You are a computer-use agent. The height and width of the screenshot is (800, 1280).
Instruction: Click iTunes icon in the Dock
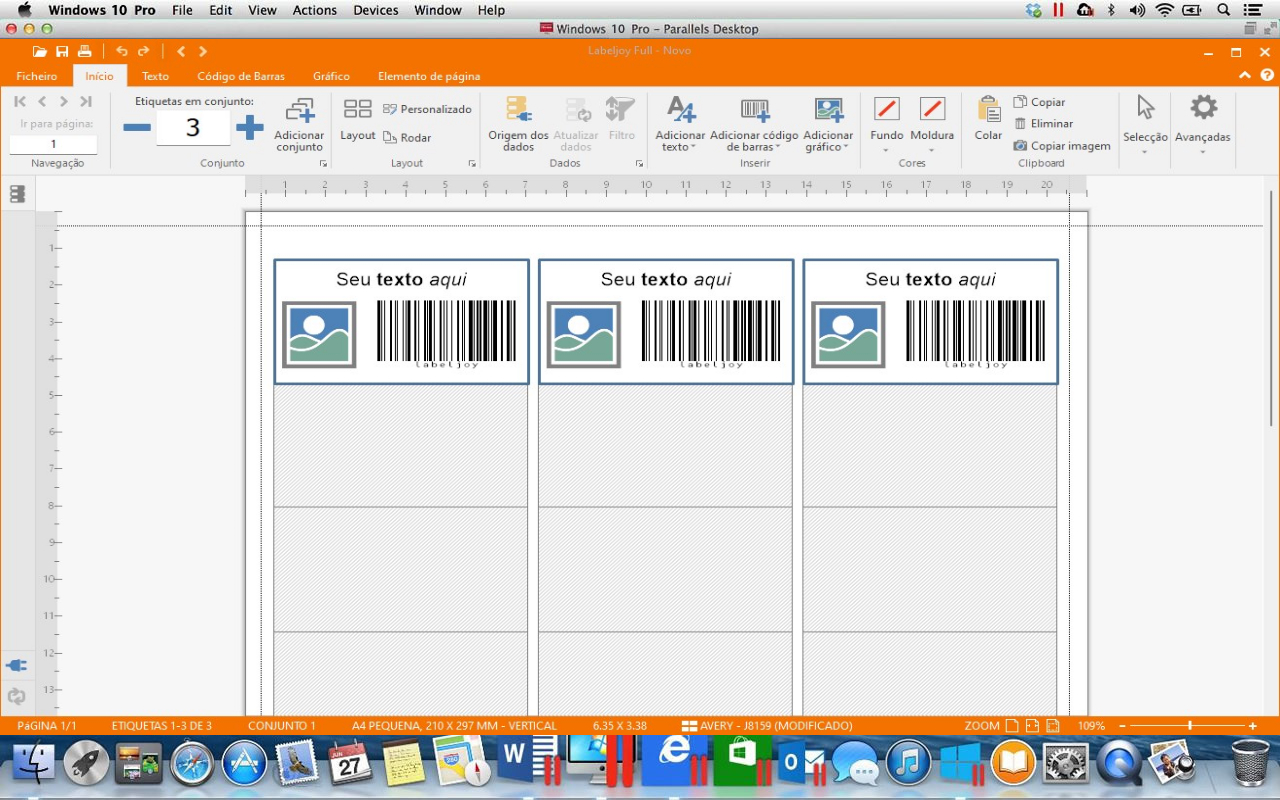(908, 764)
